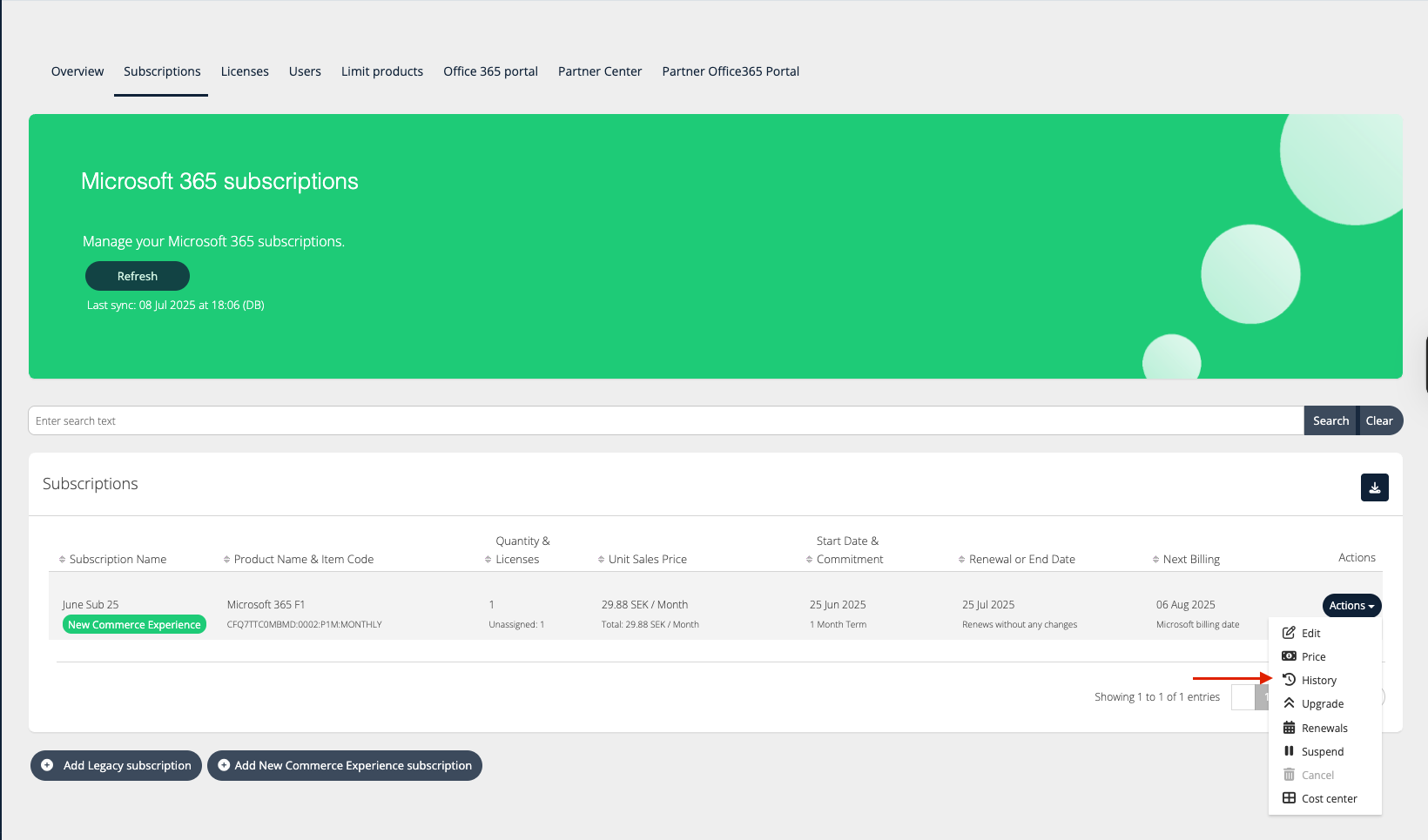Open subscription History via the clock icon
The image size is (1428, 840).
1290,680
